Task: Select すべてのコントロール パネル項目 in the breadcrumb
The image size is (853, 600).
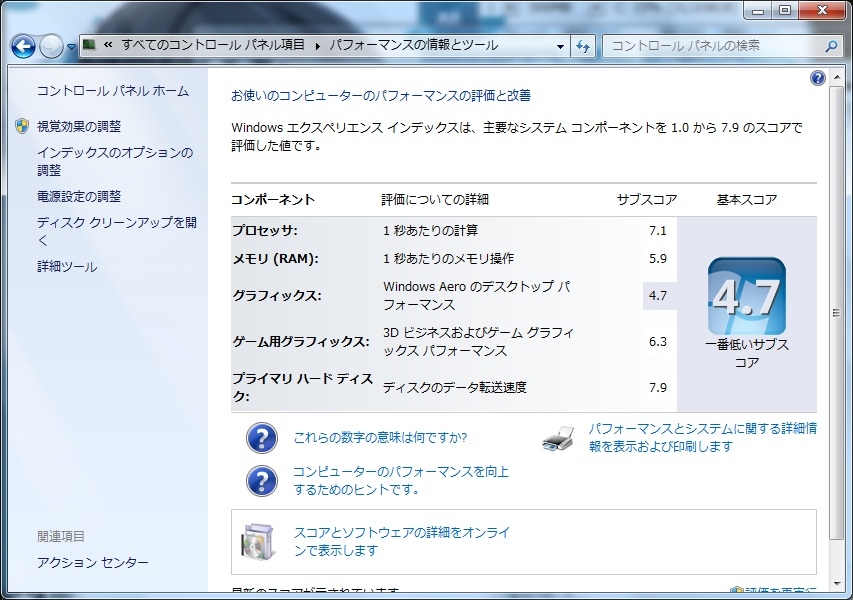Action: (212, 46)
